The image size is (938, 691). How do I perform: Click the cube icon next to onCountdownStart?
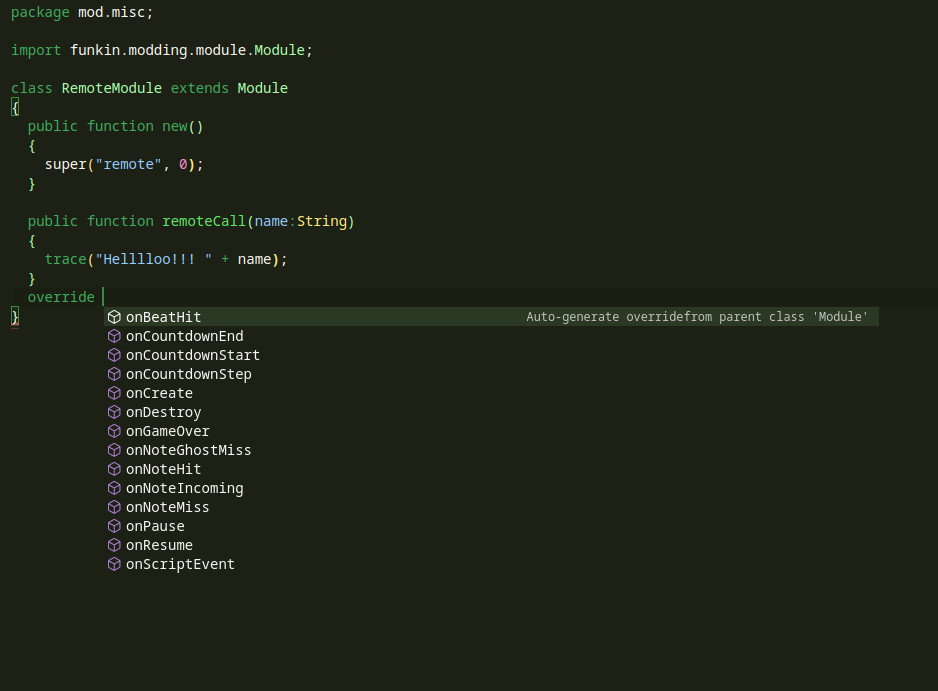tap(114, 355)
